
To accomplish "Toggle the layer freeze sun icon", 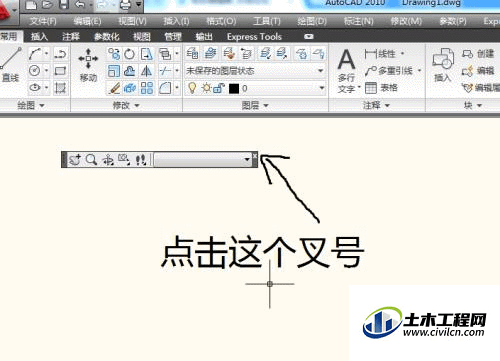I will pyautogui.click(x=206, y=88).
